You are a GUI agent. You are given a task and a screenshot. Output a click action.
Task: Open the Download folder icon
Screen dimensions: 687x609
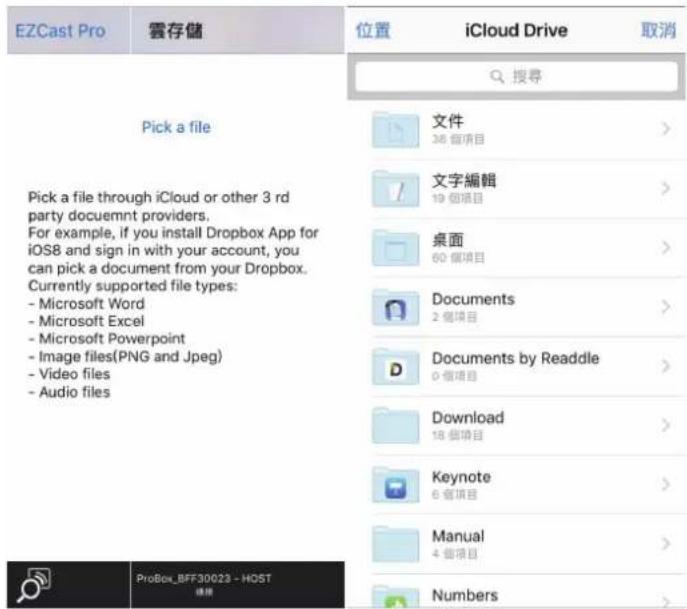tap(396, 426)
